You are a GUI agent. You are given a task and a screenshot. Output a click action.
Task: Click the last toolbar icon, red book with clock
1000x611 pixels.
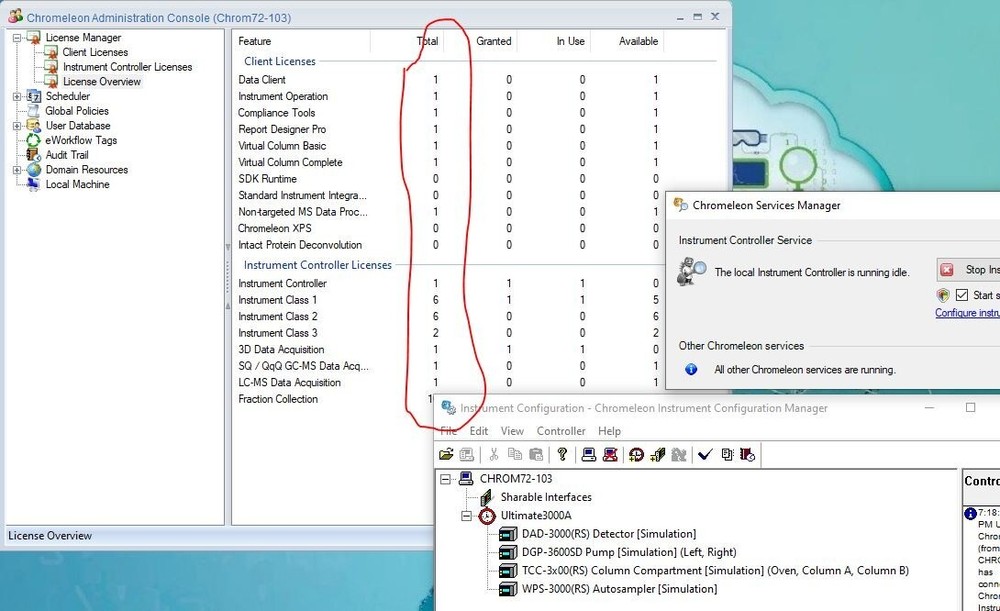click(x=747, y=454)
